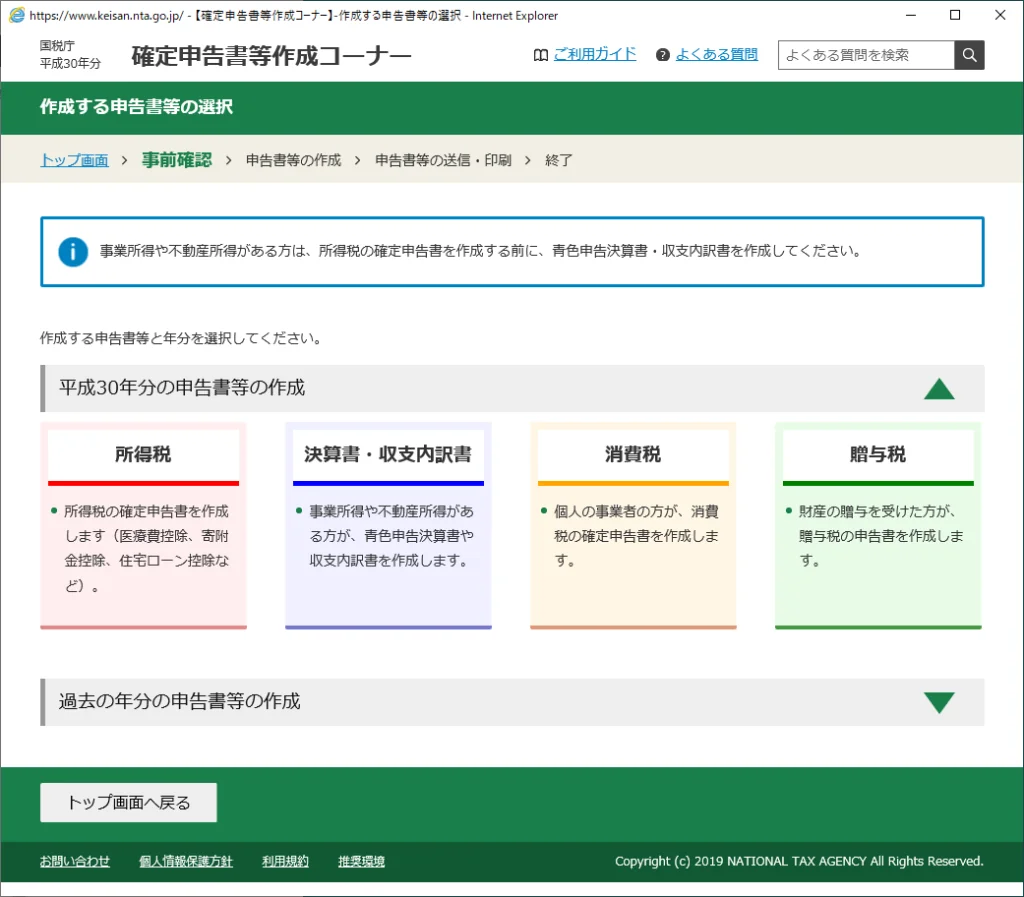
Task: Click the search magnifying glass icon
Action: 968,55
